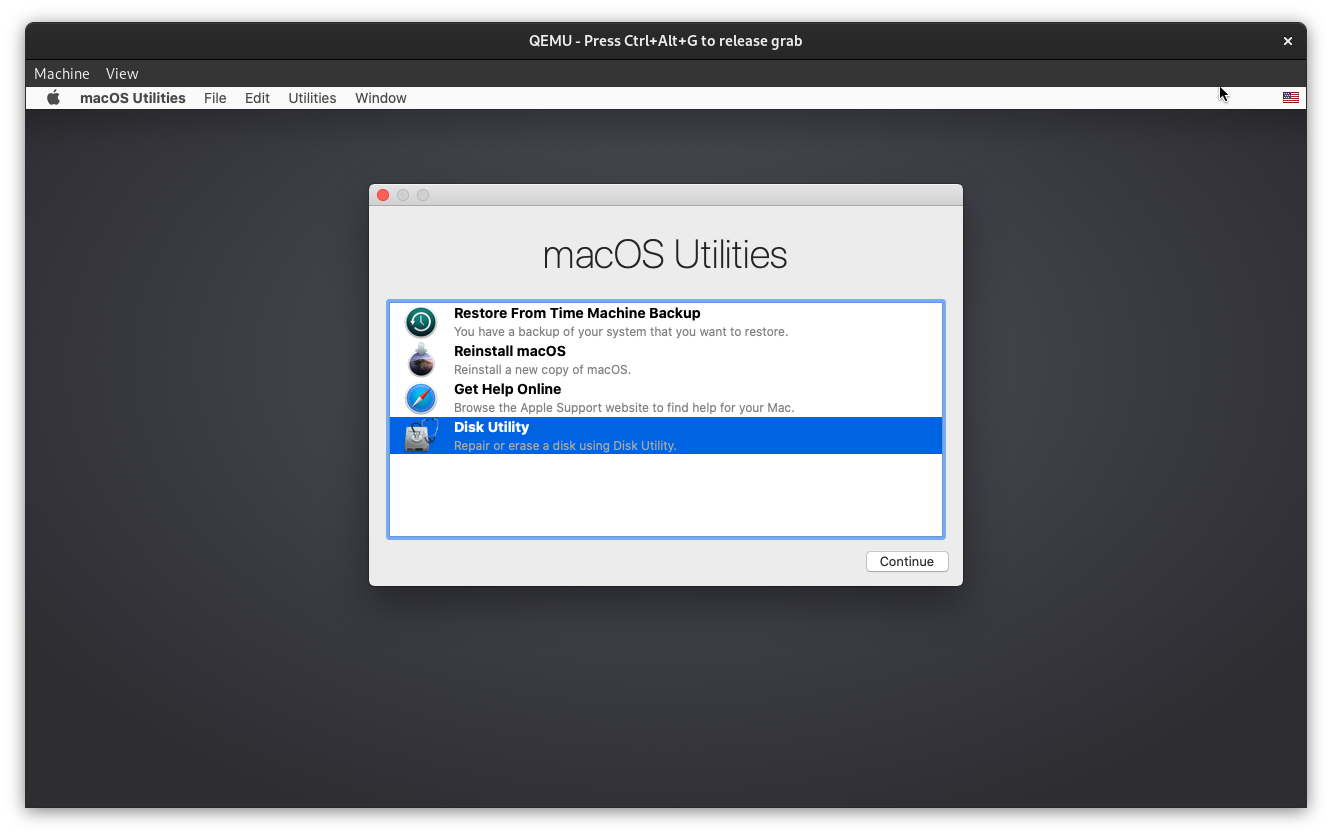Screen dimensions: 1332x836
Task: Open the QEMU View menu
Action: point(122,73)
